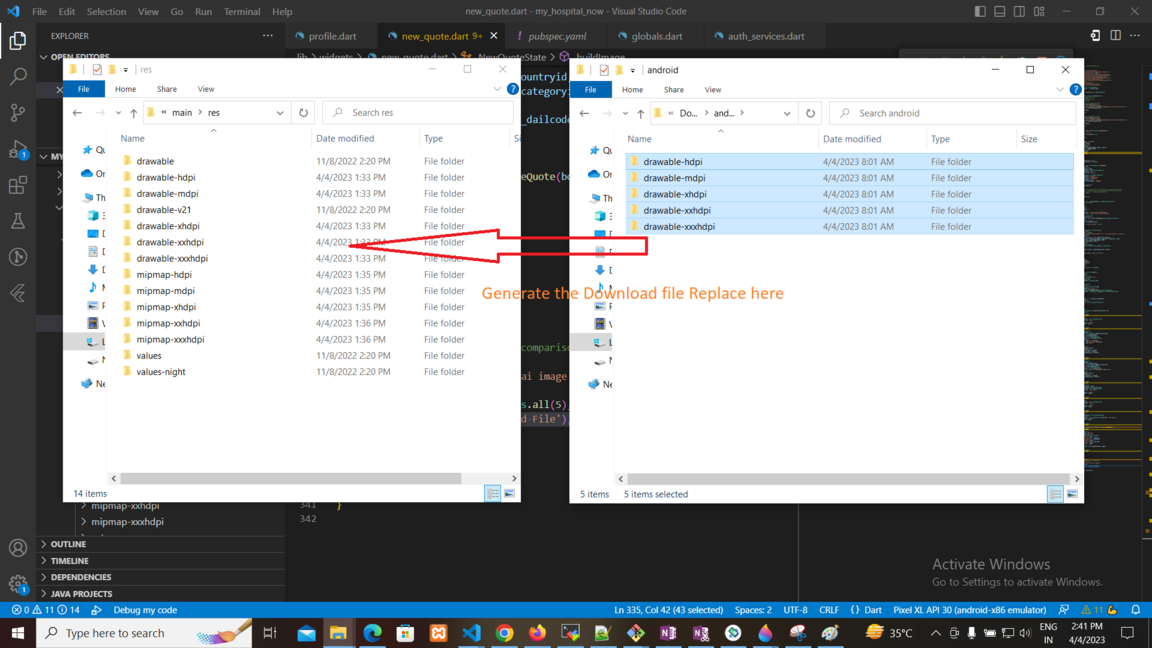Expand the OUTLINE section
1152x648 pixels.
[x=68, y=544]
